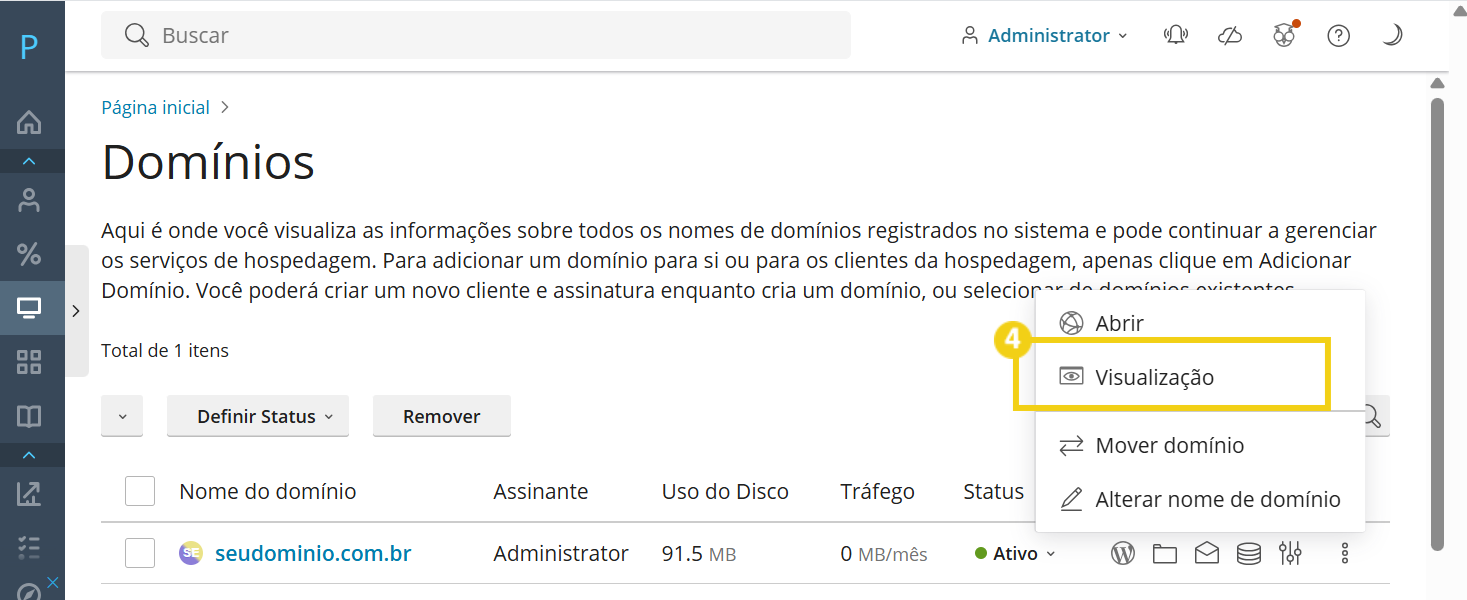
Task: Check the checkbox next to seudominio.com.br
Action: point(140,552)
